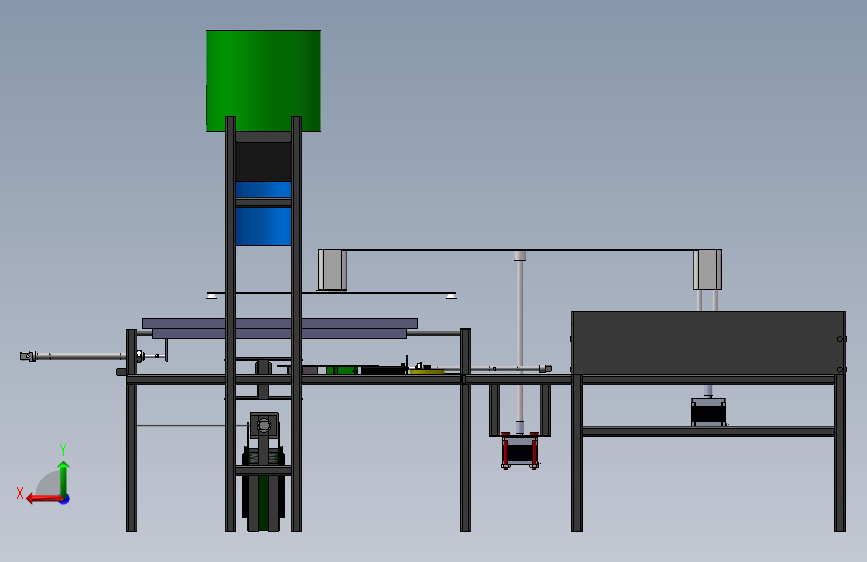Select the lower, larger blue block in tower
Viewport: 867px width, 562px height.
pos(263,226)
